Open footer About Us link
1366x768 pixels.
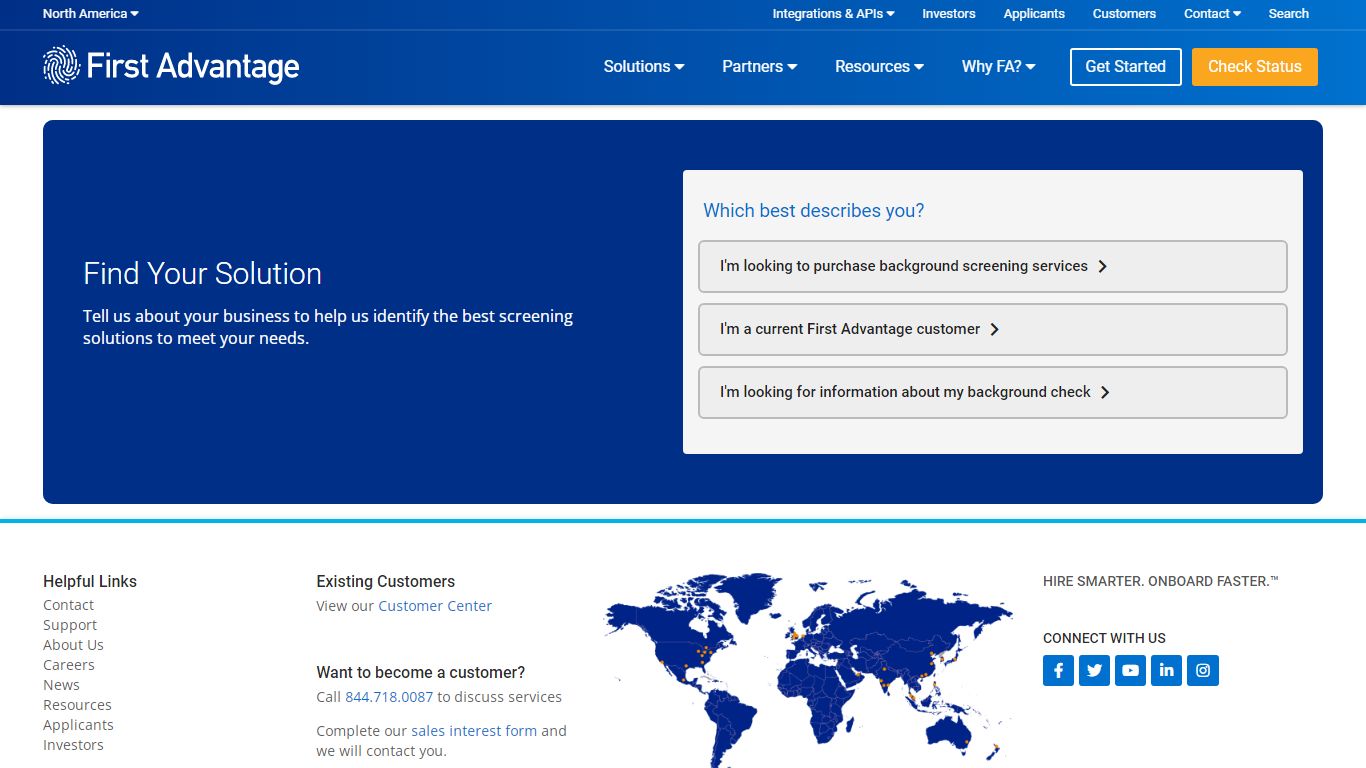pyautogui.click(x=73, y=645)
